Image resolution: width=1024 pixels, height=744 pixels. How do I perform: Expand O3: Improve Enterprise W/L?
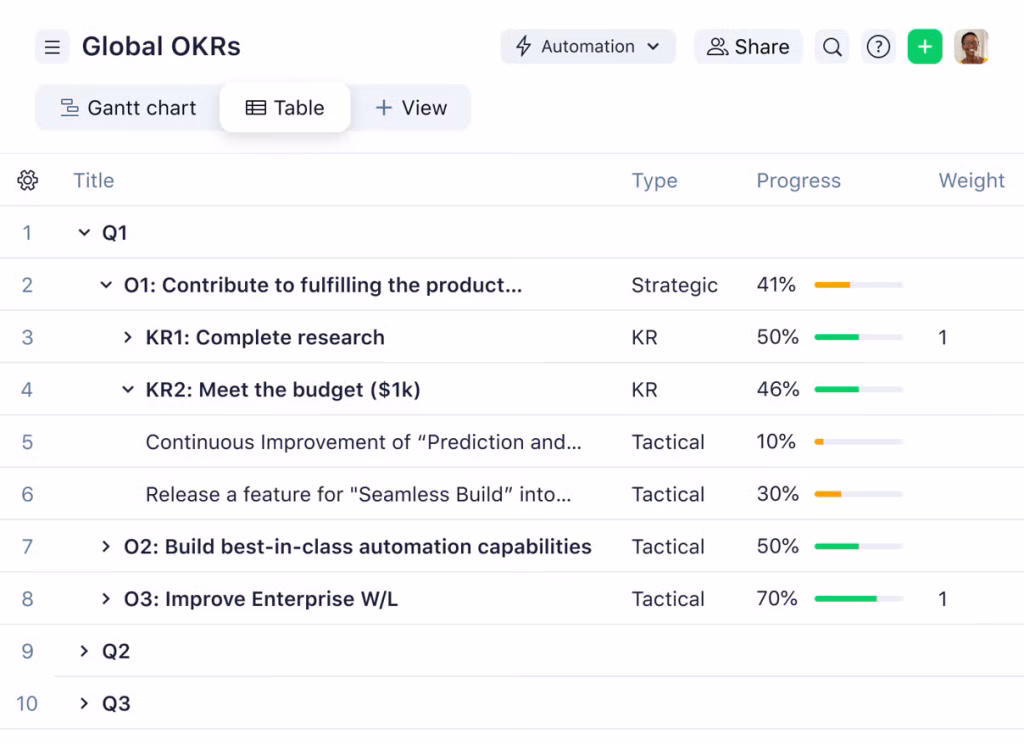point(106,599)
